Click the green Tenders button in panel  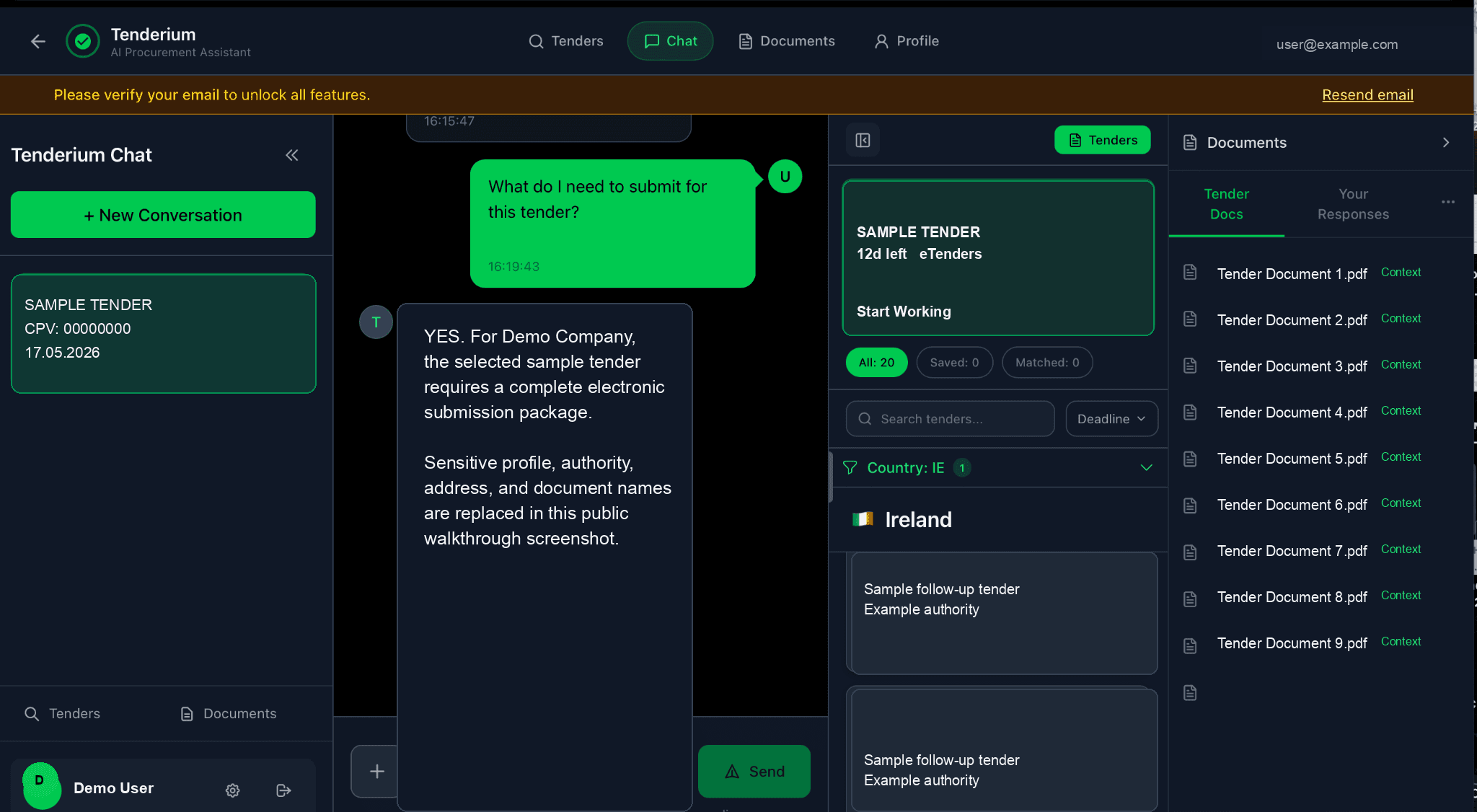tap(1102, 140)
